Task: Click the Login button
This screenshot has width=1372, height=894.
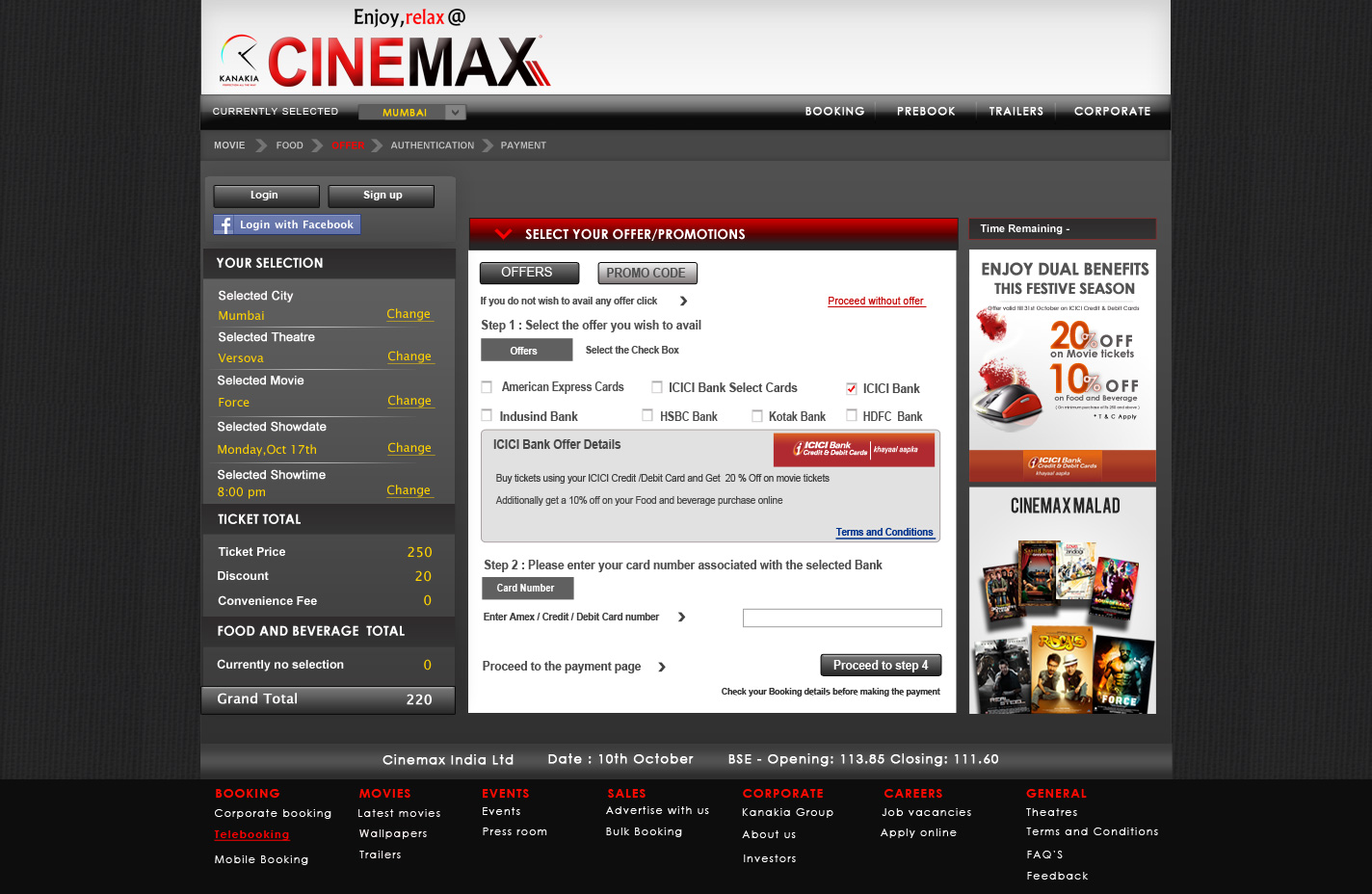Action: coord(266,196)
